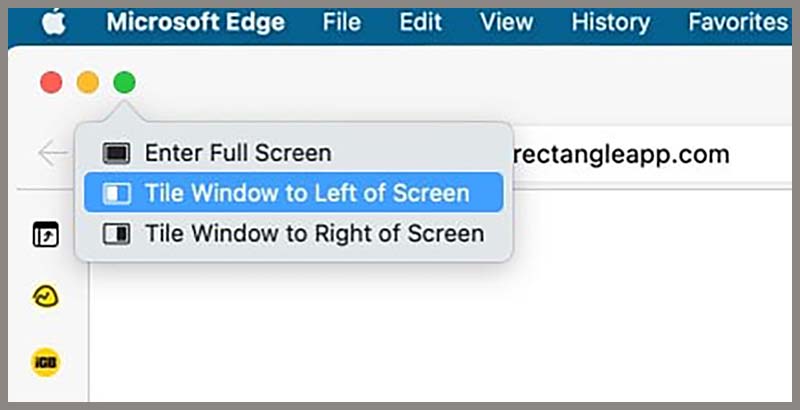This screenshot has height=410, width=800.
Task: Select Tile Window to Left of Screen
Action: (x=306, y=193)
